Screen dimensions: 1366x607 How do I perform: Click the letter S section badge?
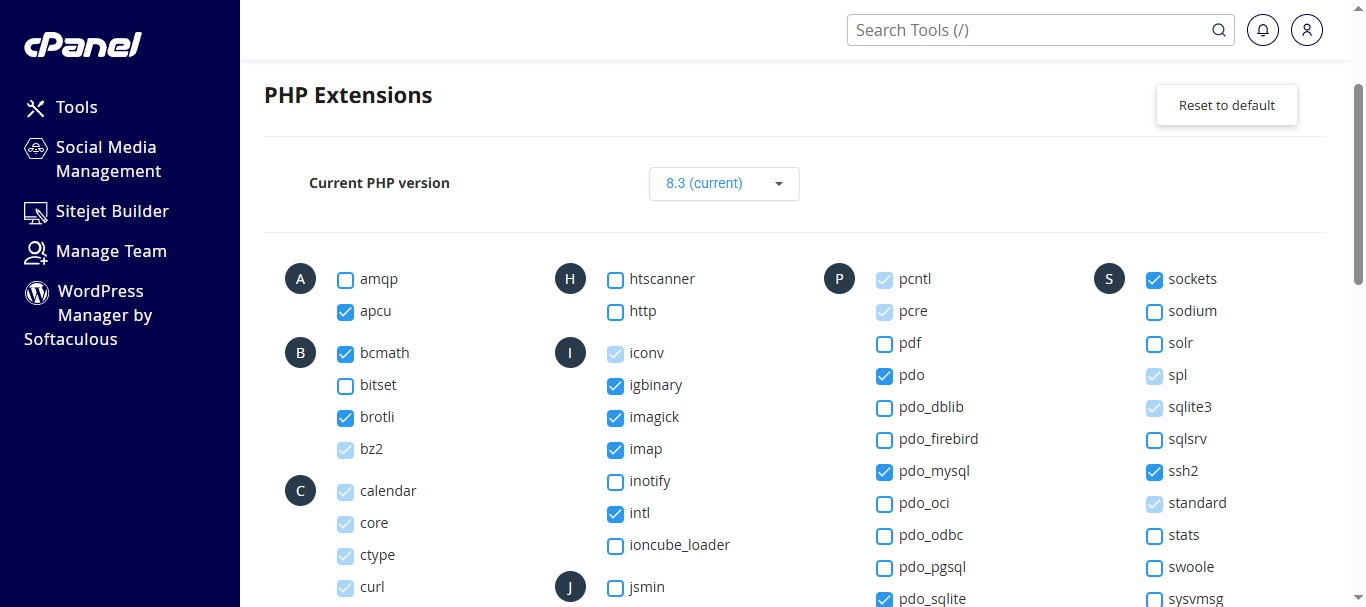(1109, 279)
